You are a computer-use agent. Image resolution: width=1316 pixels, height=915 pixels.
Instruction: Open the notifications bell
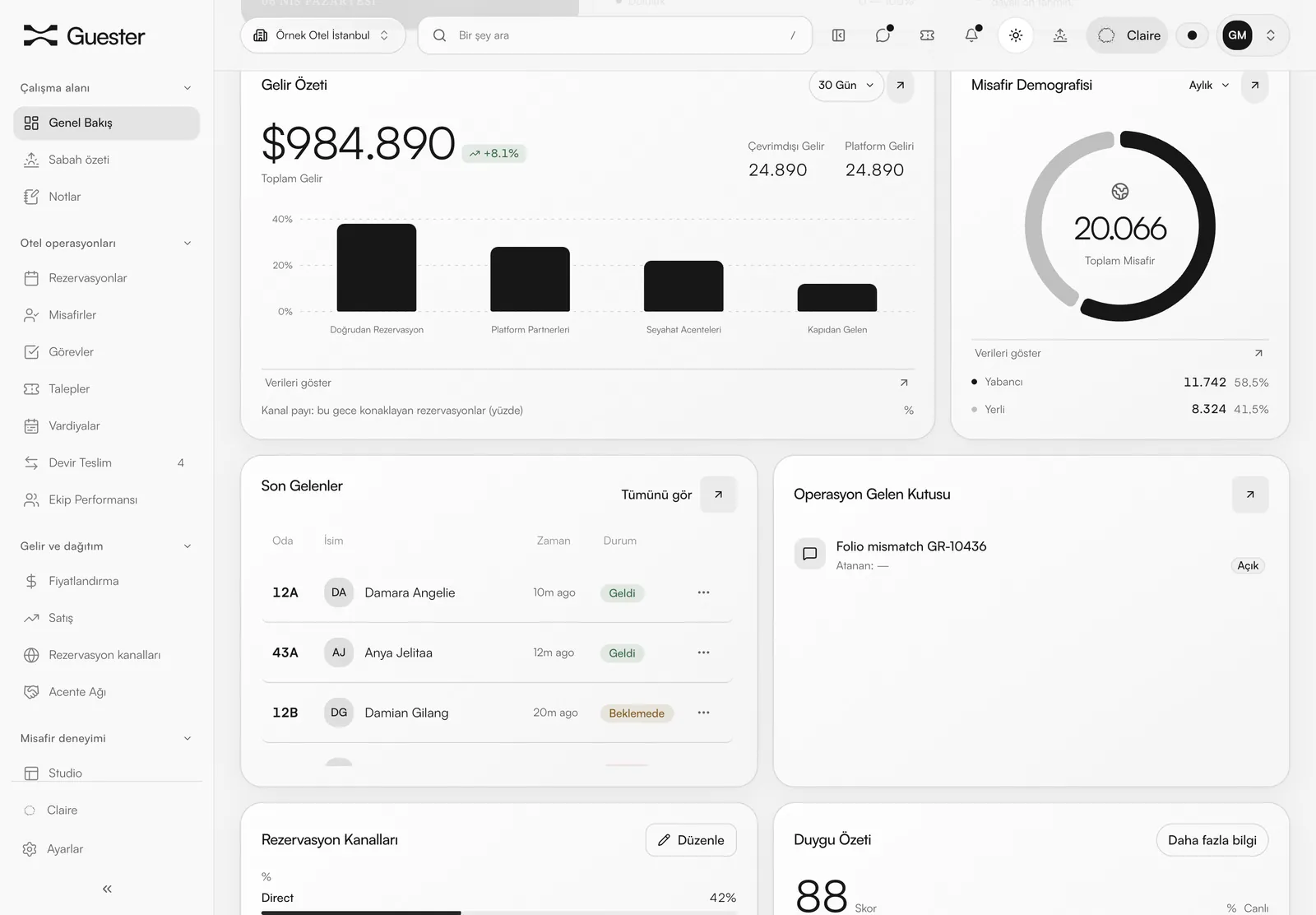point(971,35)
